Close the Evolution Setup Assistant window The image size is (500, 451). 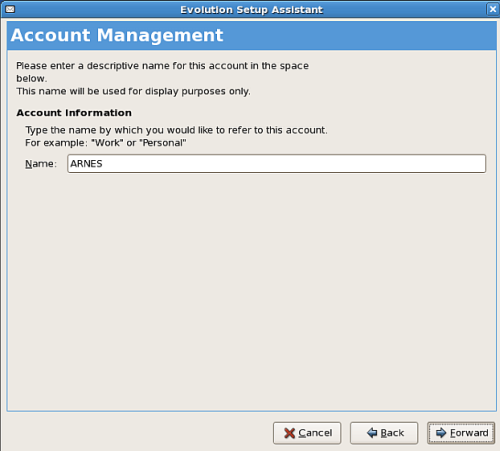point(493,9)
